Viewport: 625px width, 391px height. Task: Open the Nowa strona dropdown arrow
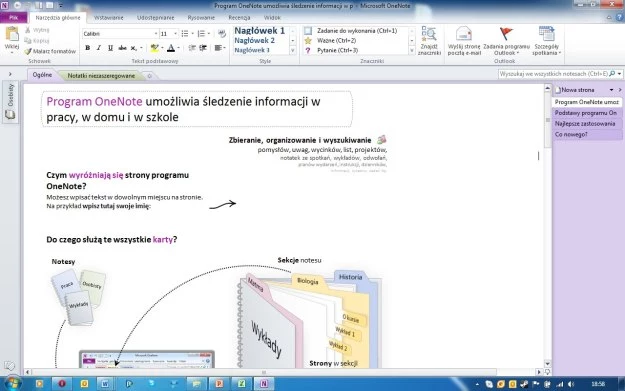coord(611,90)
